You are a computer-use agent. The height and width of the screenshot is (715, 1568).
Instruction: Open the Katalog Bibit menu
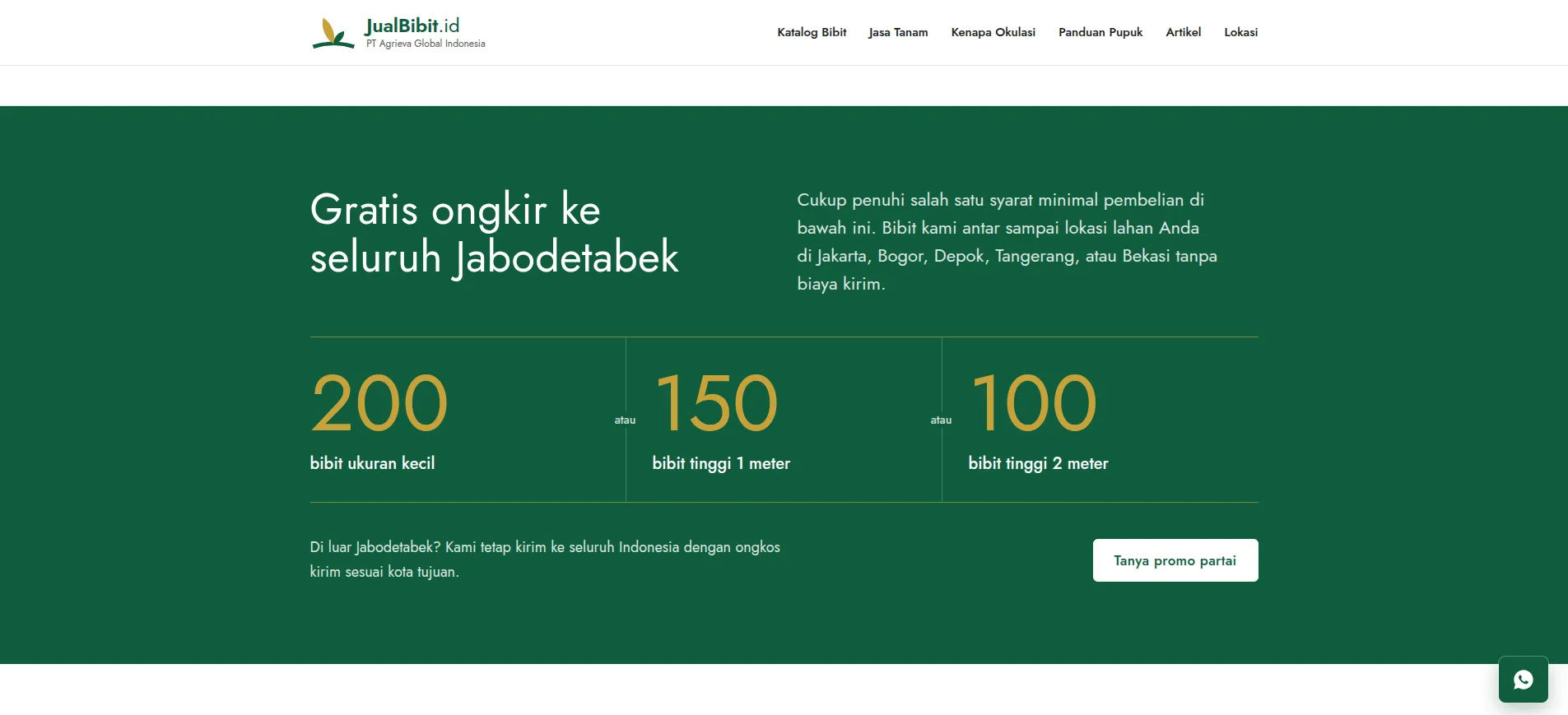(x=812, y=32)
